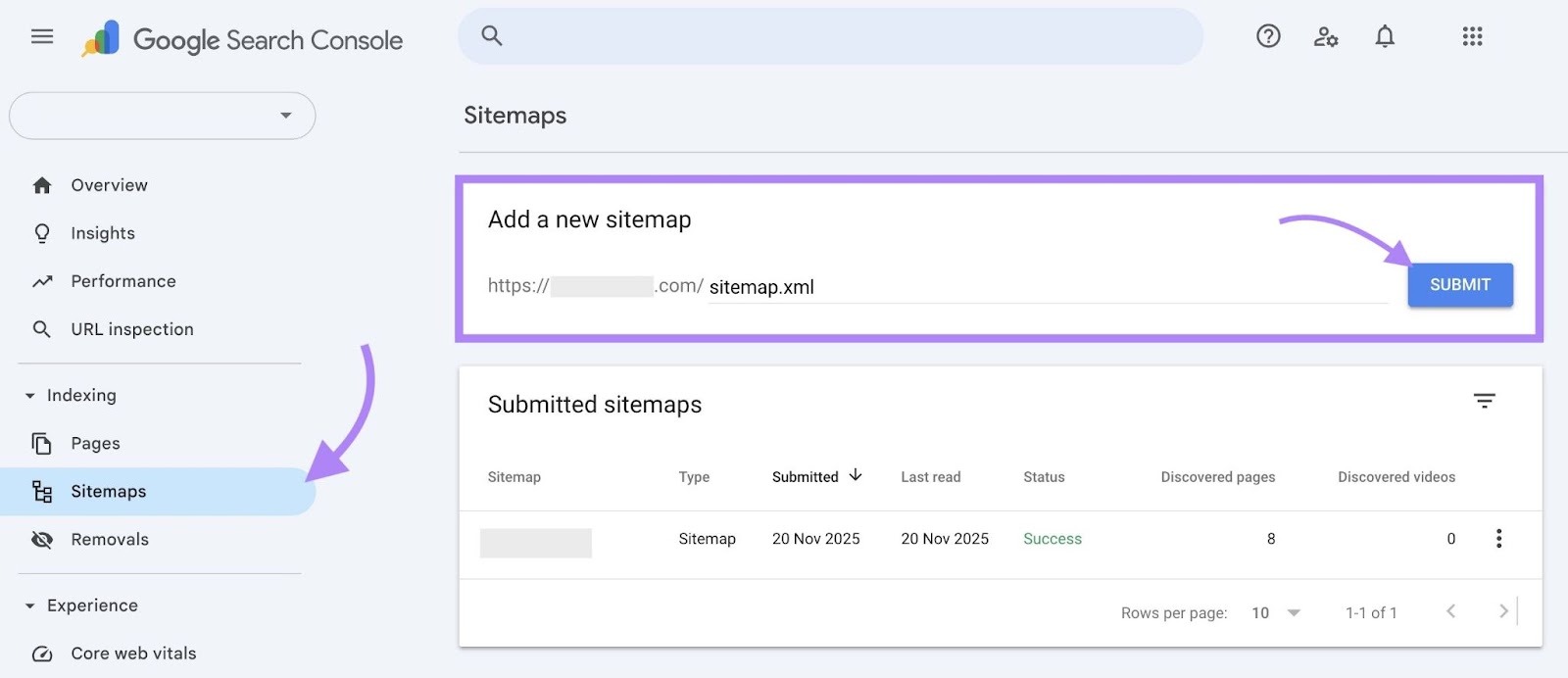
Task: Click the discovered pages value 8
Action: click(1271, 539)
